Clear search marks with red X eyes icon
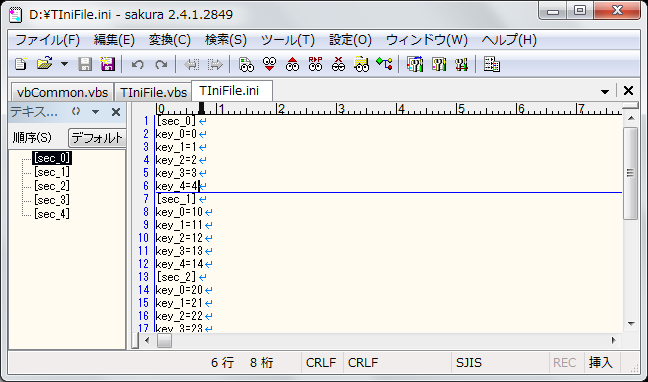 click(338, 64)
